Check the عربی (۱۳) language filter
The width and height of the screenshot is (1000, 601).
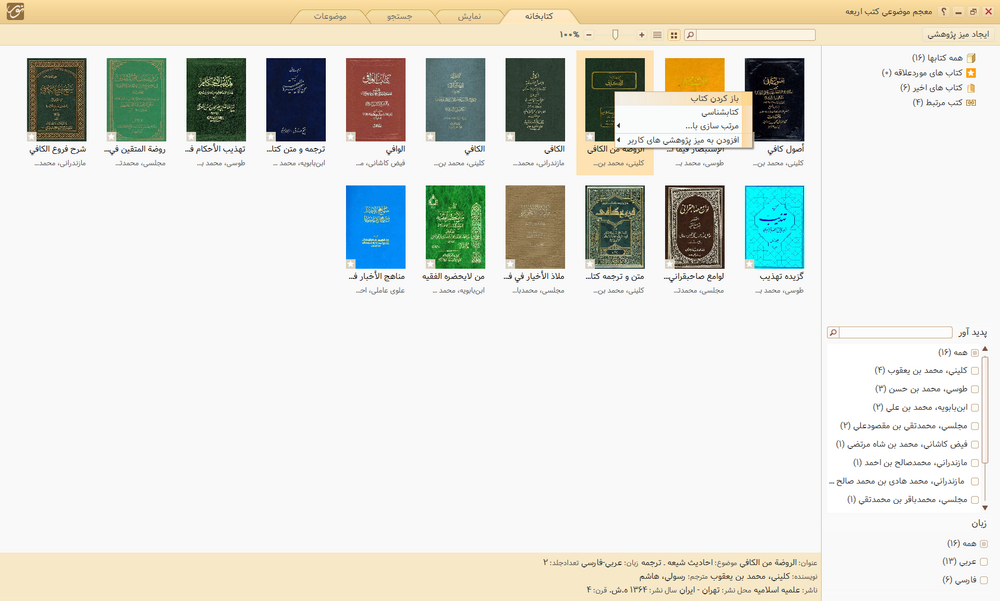tap(983, 562)
